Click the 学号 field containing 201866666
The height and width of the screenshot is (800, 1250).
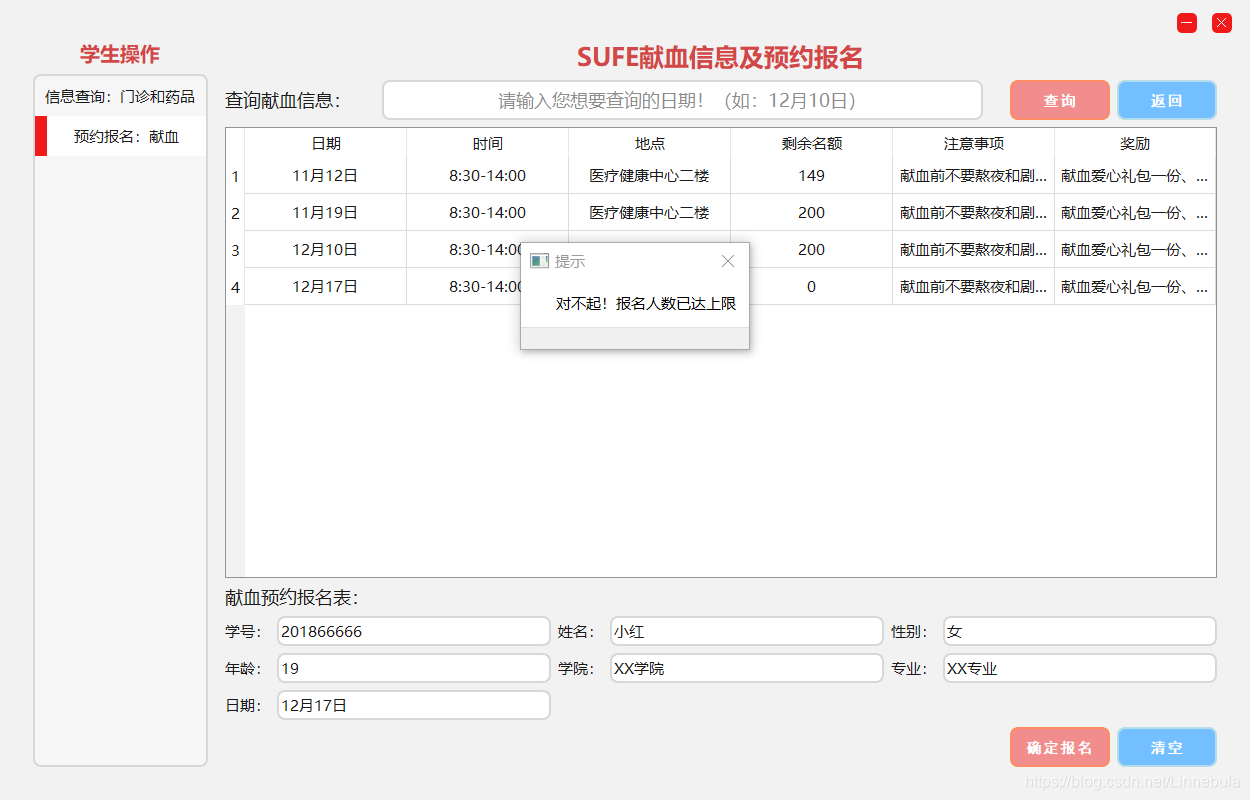pos(414,631)
